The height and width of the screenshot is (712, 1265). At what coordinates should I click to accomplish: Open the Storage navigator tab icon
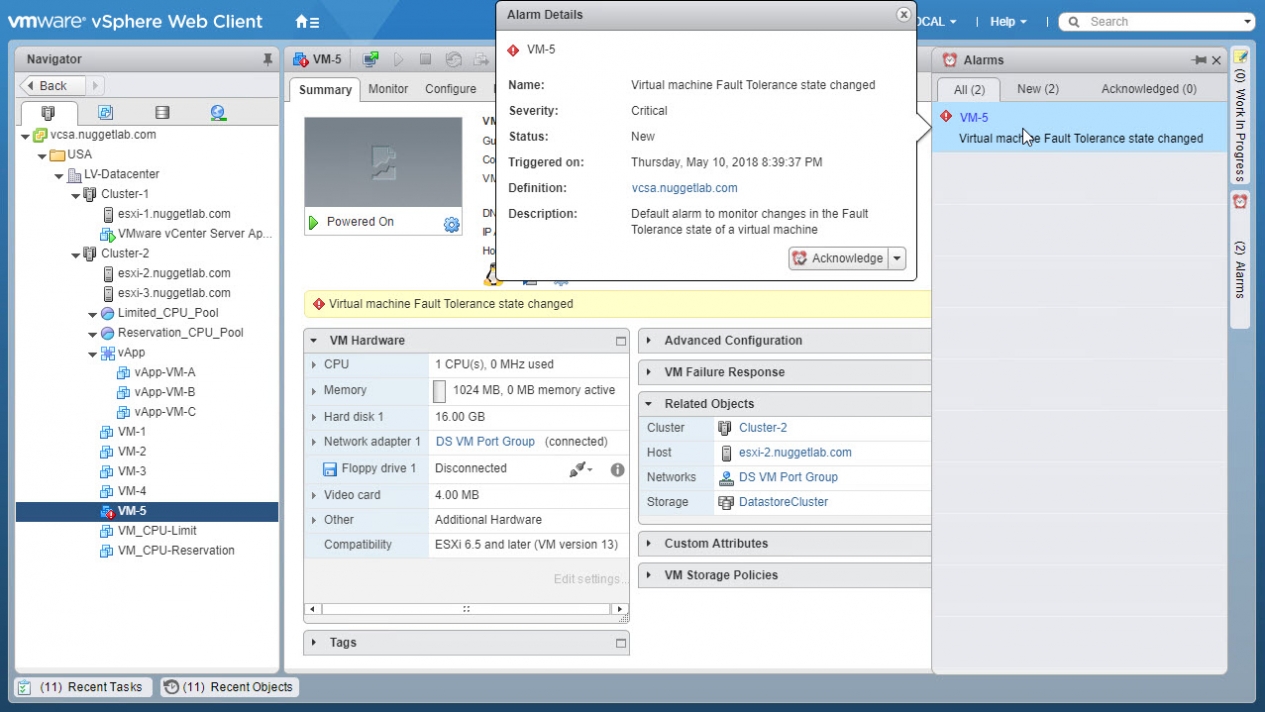tap(162, 113)
